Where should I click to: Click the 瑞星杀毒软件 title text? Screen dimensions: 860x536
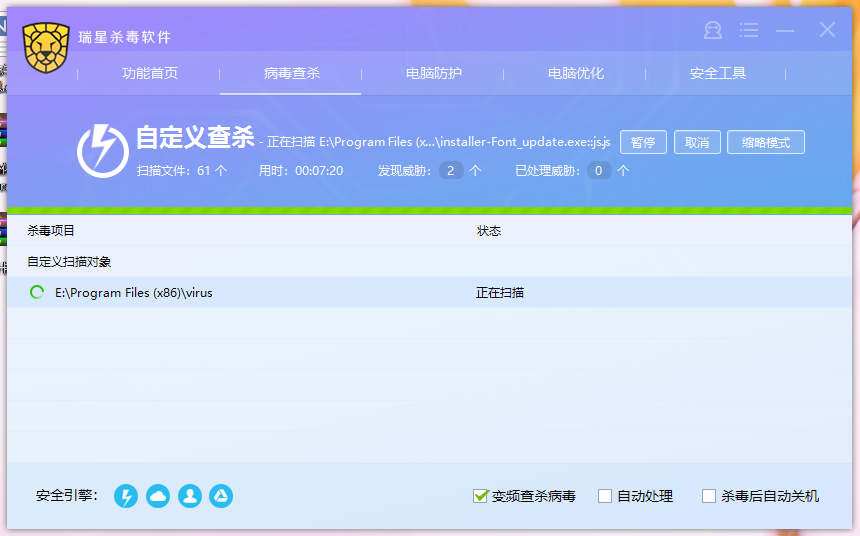[125, 37]
